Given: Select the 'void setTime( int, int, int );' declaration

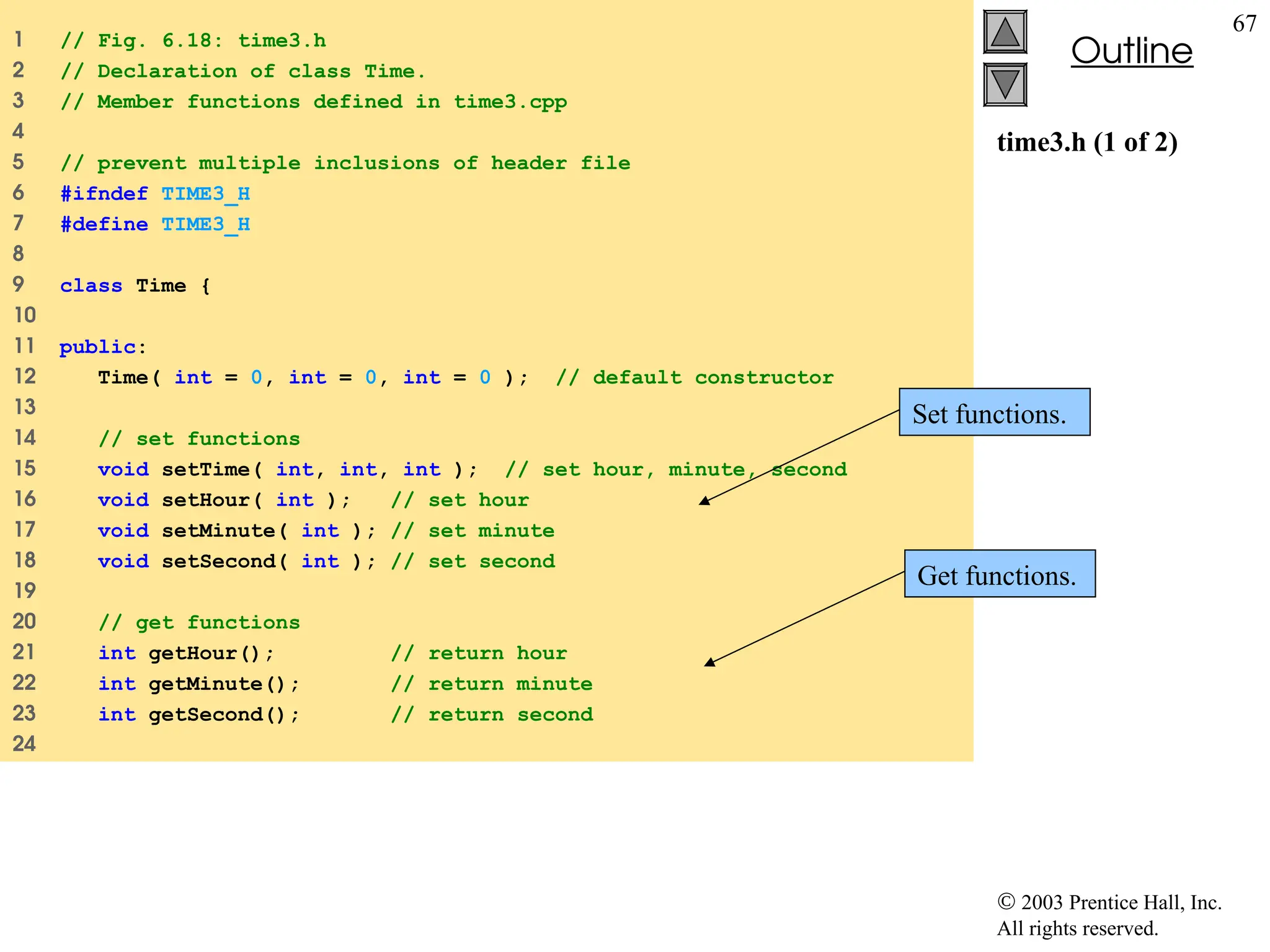Looking at the screenshot, I should tap(288, 470).
